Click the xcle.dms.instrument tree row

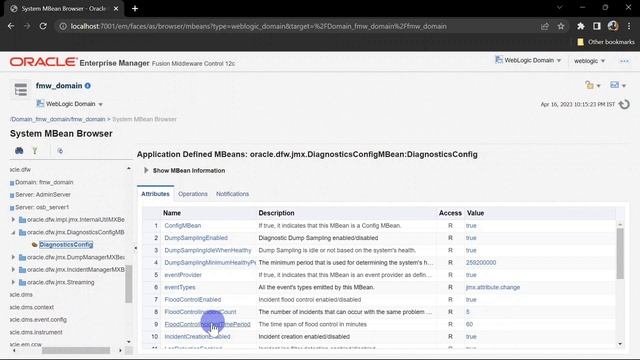click(36, 332)
